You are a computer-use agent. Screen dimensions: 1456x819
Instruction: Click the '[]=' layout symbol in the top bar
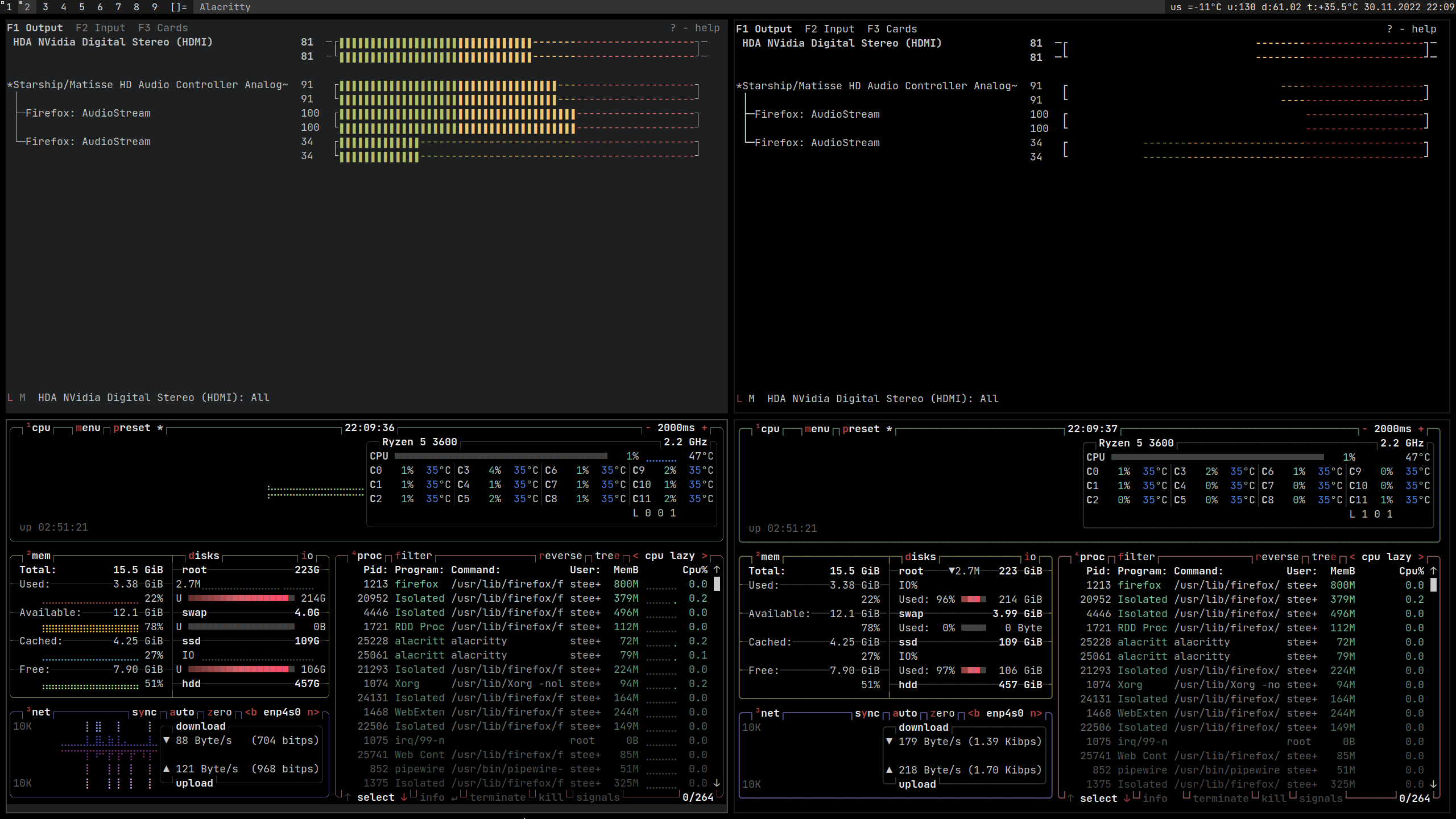coord(178,7)
